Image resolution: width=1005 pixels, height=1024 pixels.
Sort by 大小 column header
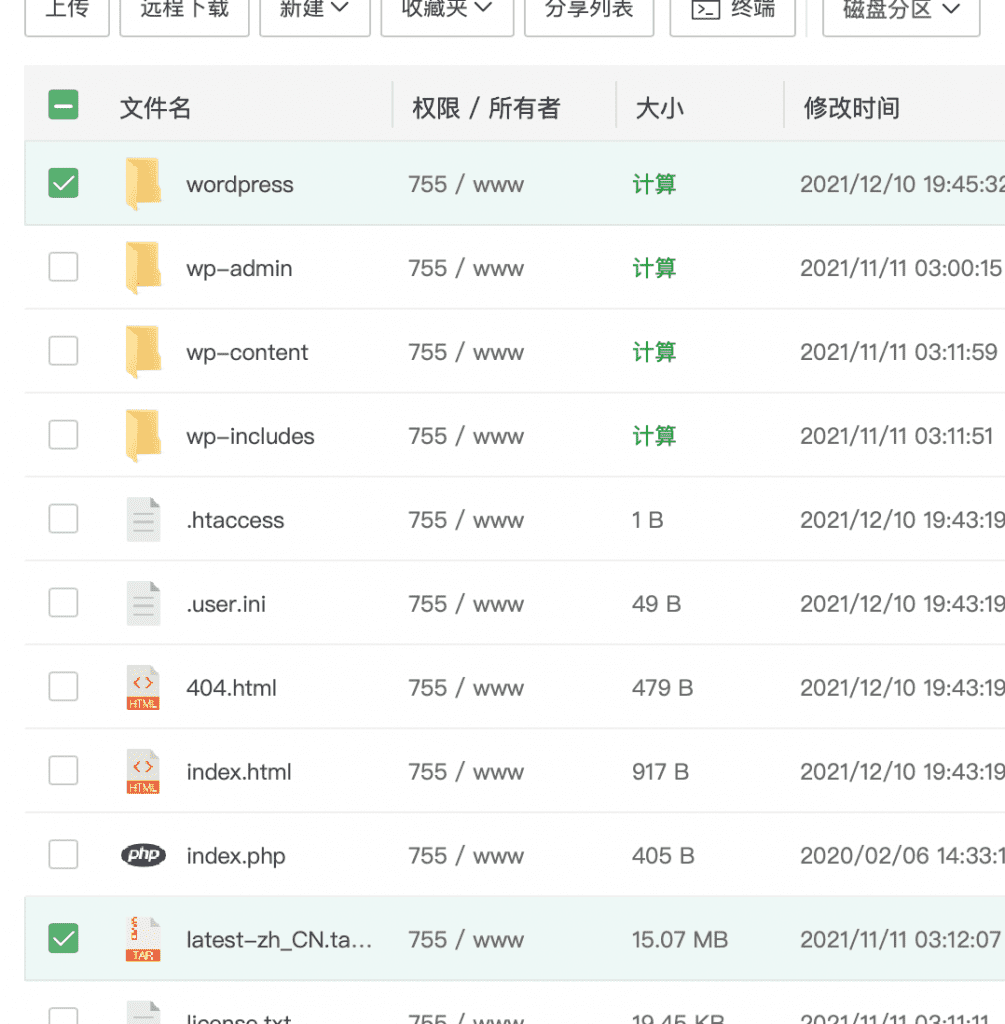point(660,108)
